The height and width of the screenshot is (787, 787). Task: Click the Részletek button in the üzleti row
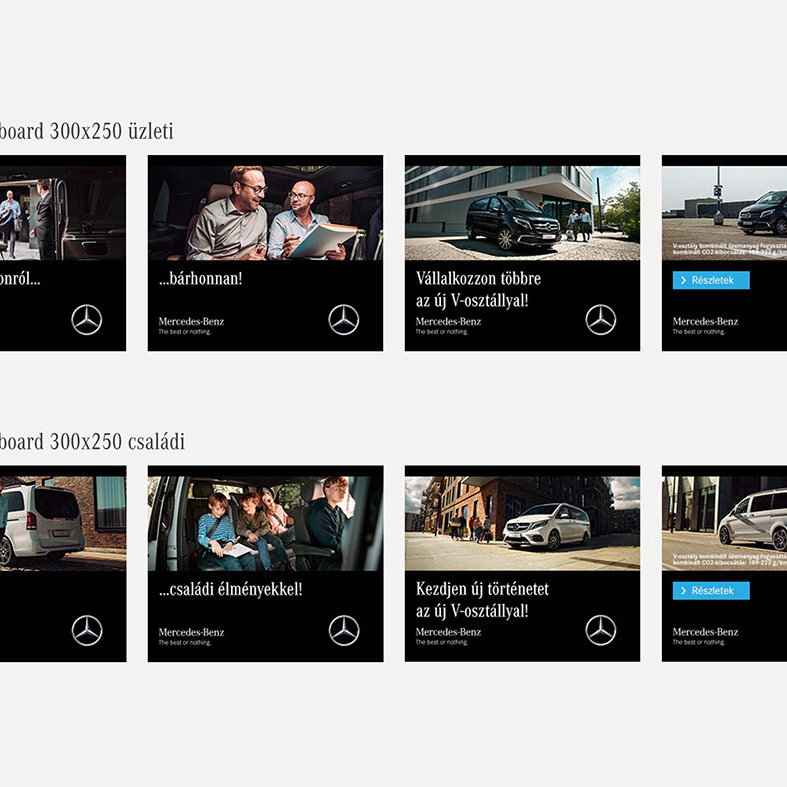(711, 280)
